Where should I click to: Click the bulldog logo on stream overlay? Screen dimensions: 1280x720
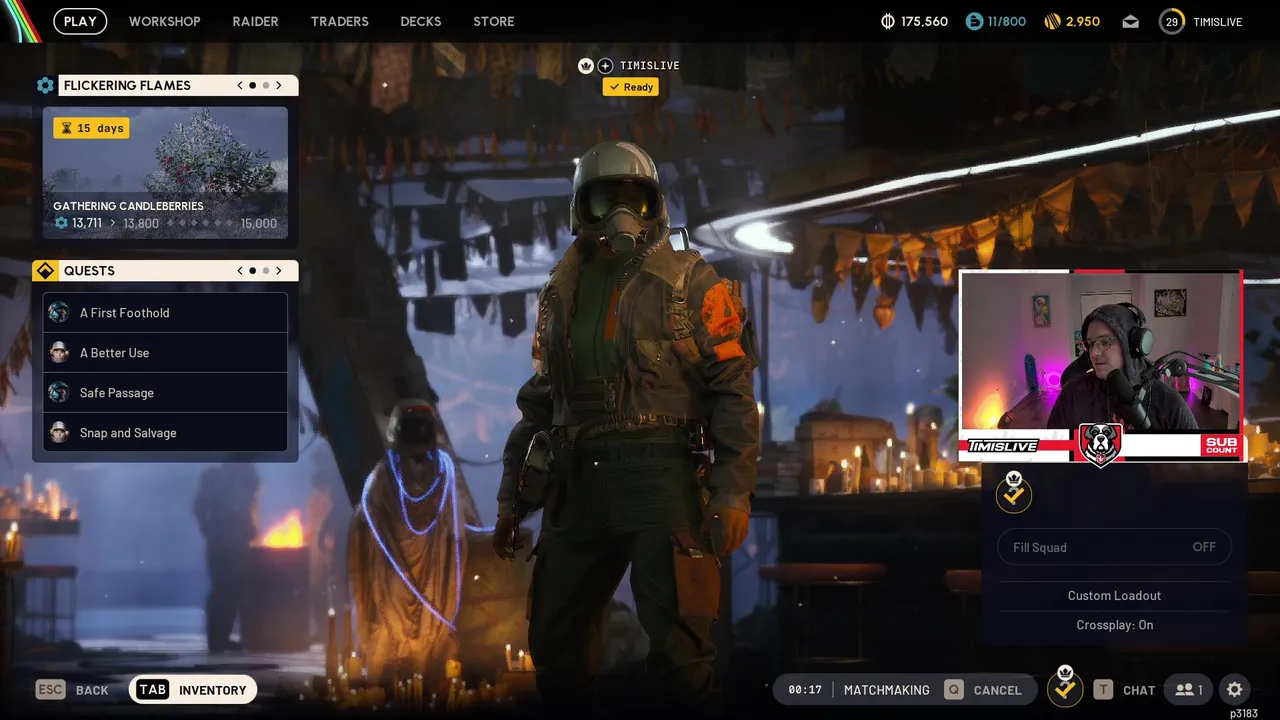pyautogui.click(x=1100, y=445)
